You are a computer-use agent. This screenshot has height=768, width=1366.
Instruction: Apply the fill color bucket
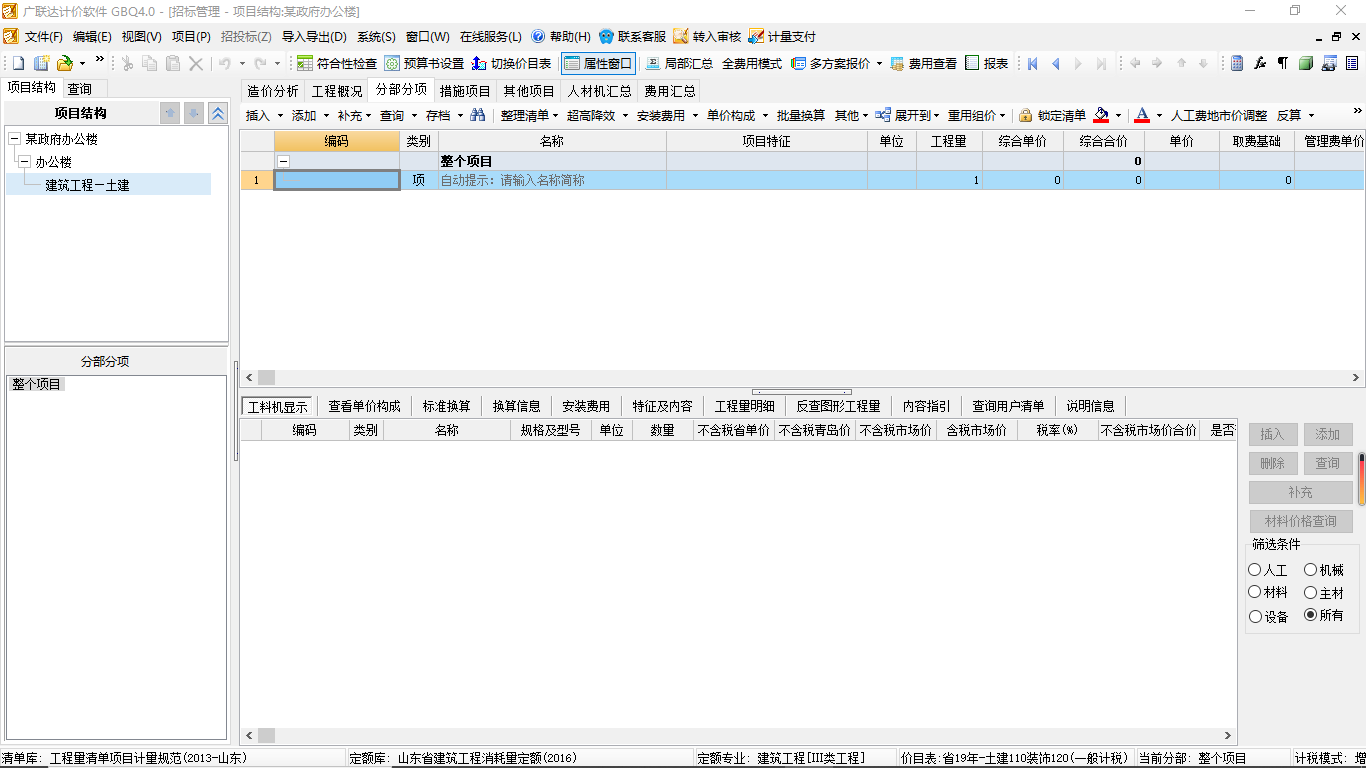[1101, 115]
